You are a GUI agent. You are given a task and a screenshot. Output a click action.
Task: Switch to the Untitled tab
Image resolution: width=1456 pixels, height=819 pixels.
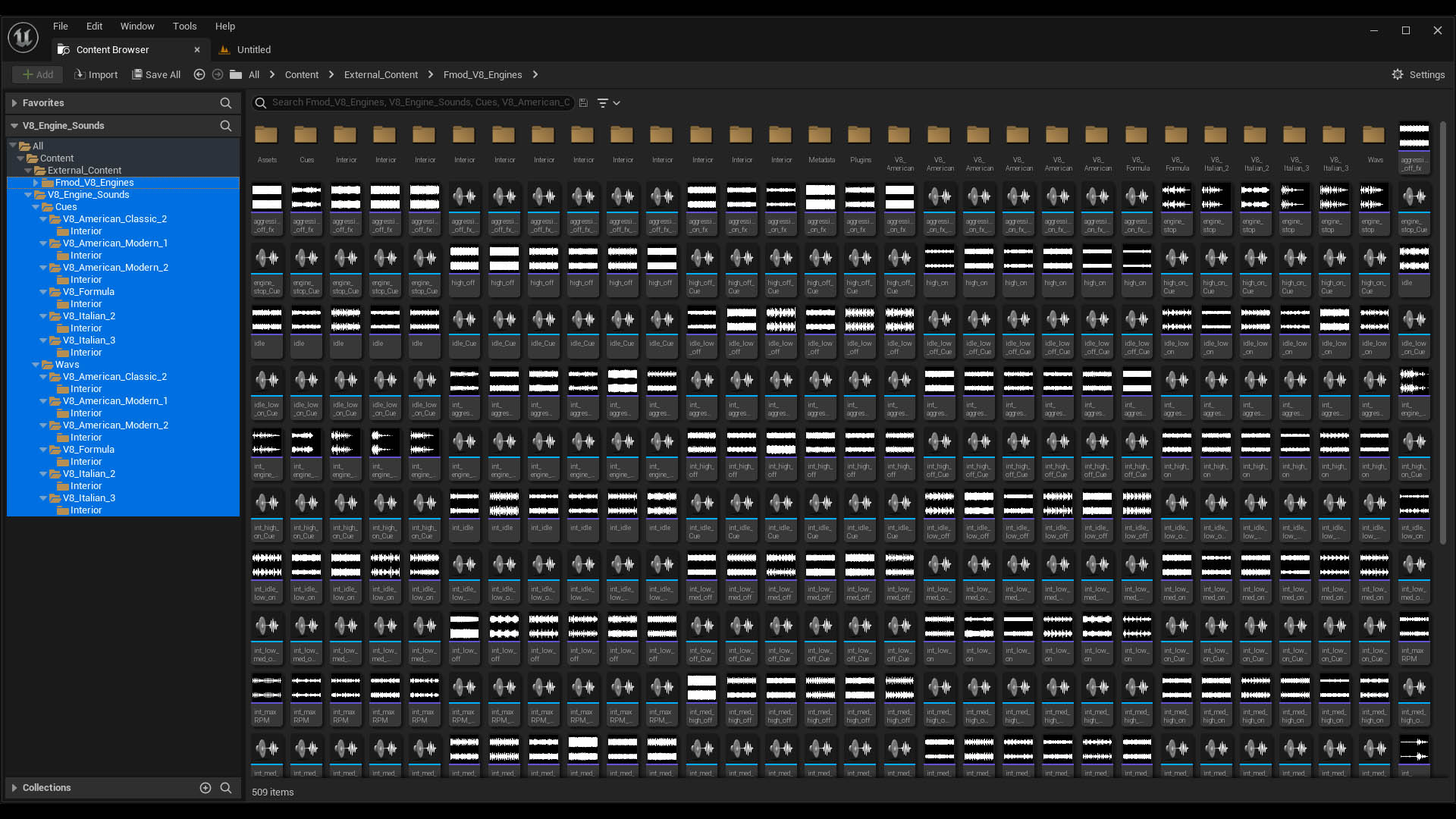click(253, 50)
